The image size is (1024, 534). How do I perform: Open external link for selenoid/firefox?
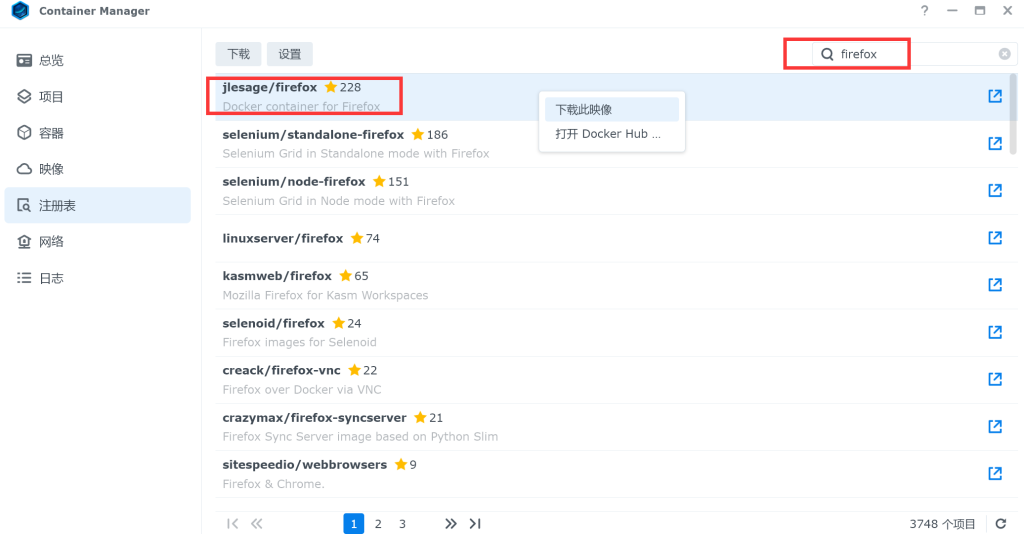click(995, 332)
